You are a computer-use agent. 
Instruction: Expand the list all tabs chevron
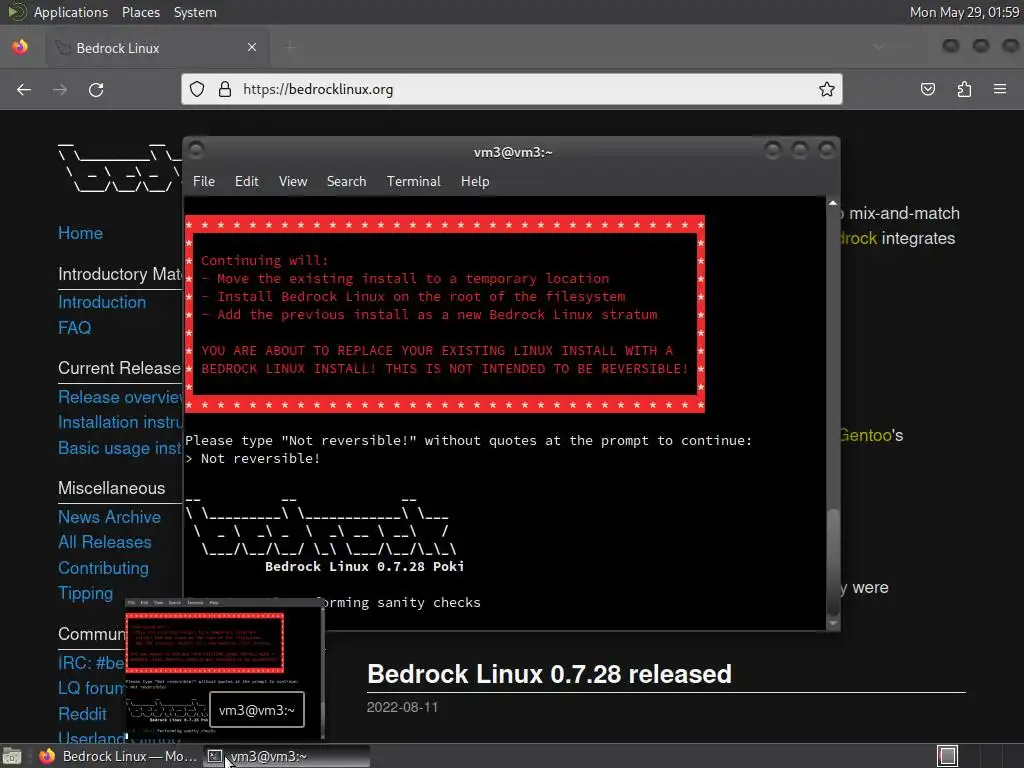(x=879, y=47)
